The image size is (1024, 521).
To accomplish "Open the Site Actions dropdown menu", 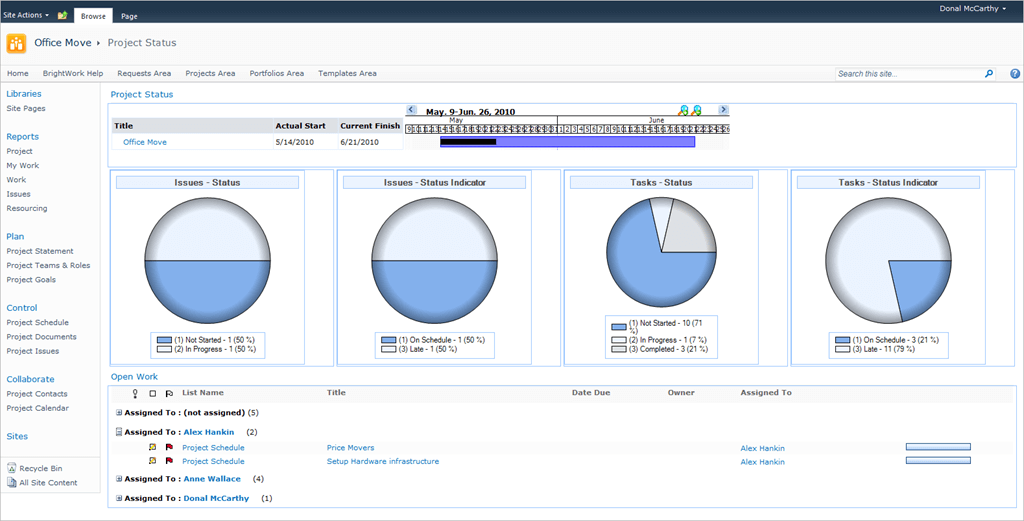I will (x=26, y=15).
